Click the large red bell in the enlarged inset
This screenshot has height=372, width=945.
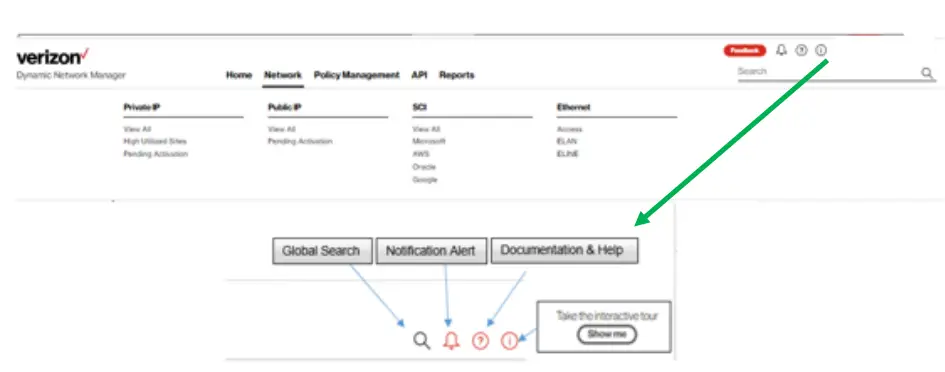[451, 341]
